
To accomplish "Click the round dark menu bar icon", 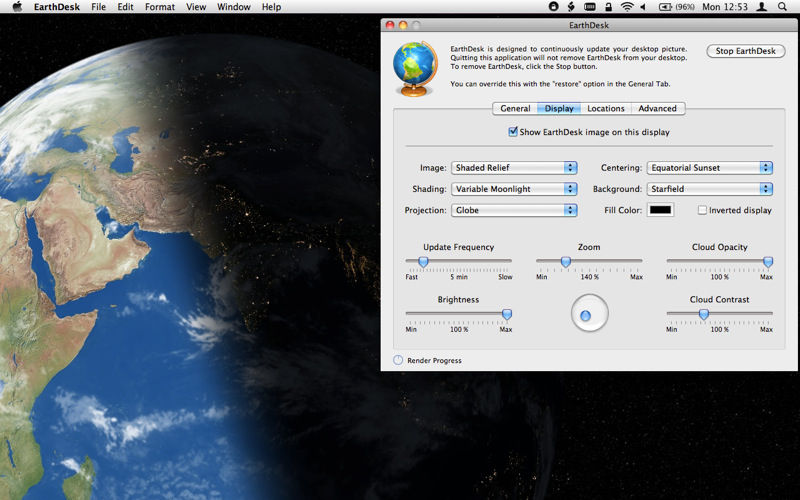I will pos(554,7).
